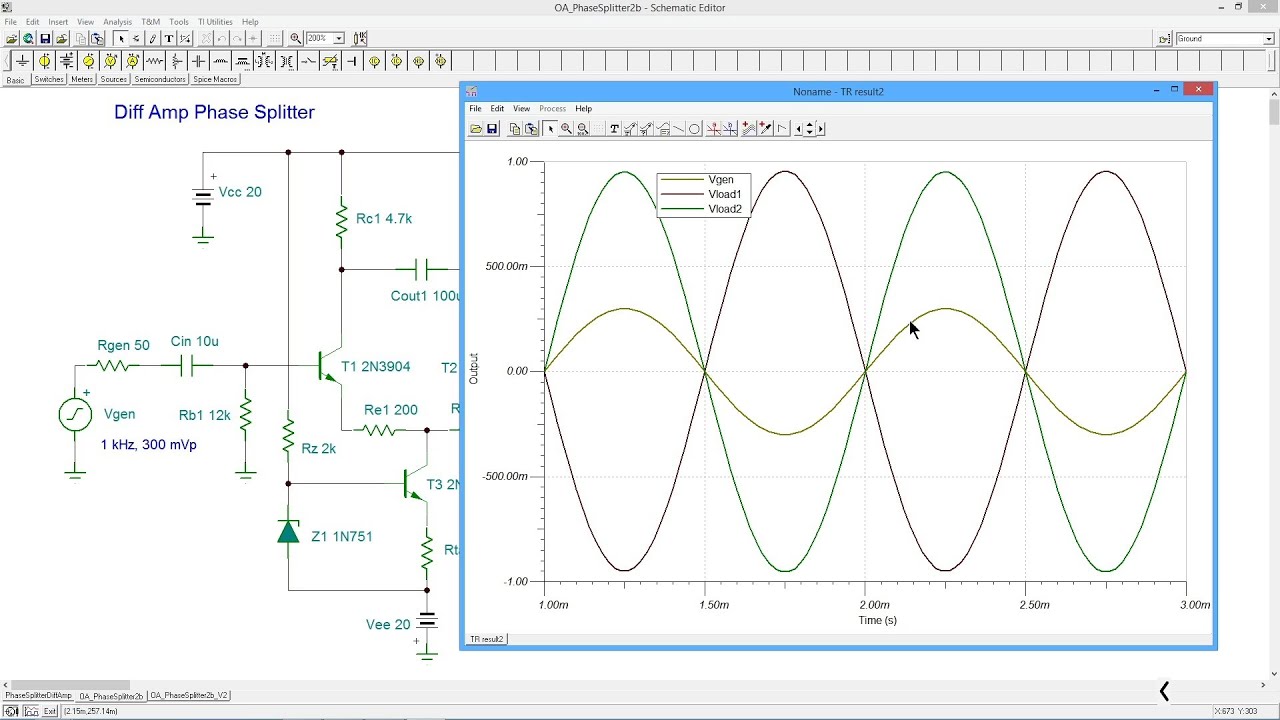The width and height of the screenshot is (1280, 720).
Task: Open the Semiconductors component tab
Action: coord(160,79)
